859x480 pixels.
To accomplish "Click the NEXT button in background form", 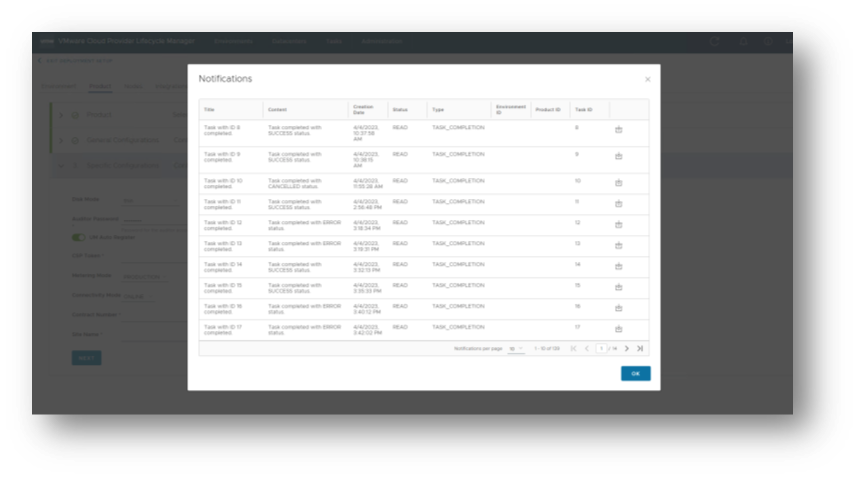I will 87,358.
